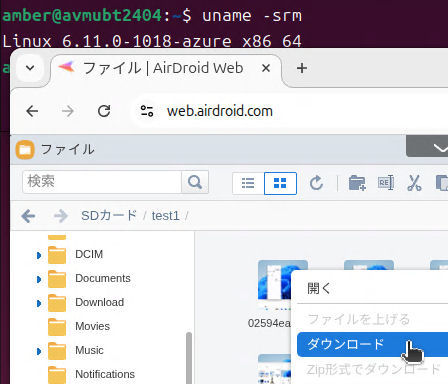
Task: Click the rename file icon
Action: click(x=386, y=183)
